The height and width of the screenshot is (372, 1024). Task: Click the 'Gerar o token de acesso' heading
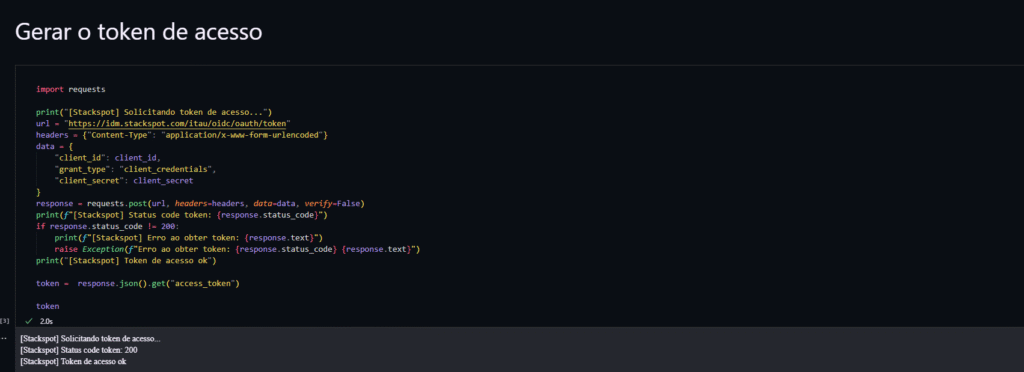click(x=138, y=32)
